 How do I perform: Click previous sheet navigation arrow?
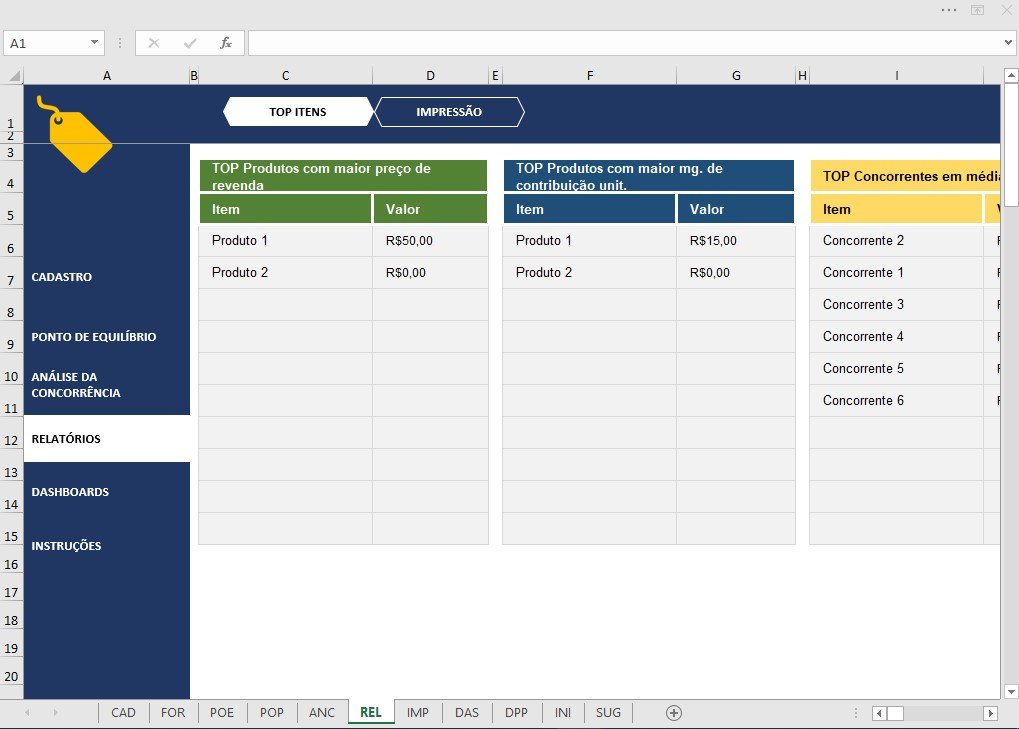(x=27, y=713)
